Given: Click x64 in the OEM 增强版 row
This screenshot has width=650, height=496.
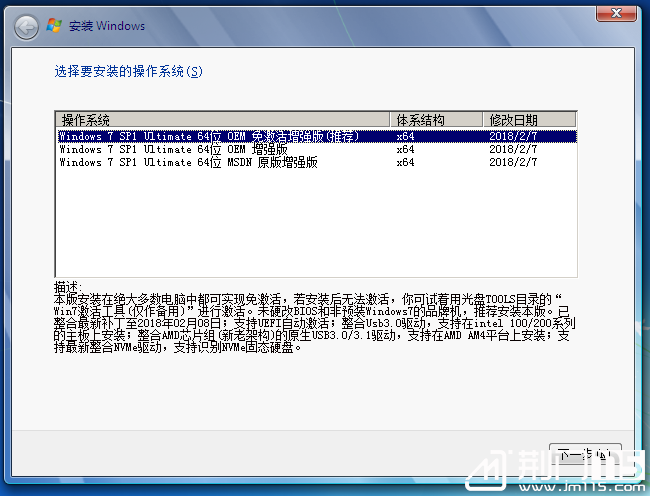Looking at the screenshot, I should coord(405,149).
